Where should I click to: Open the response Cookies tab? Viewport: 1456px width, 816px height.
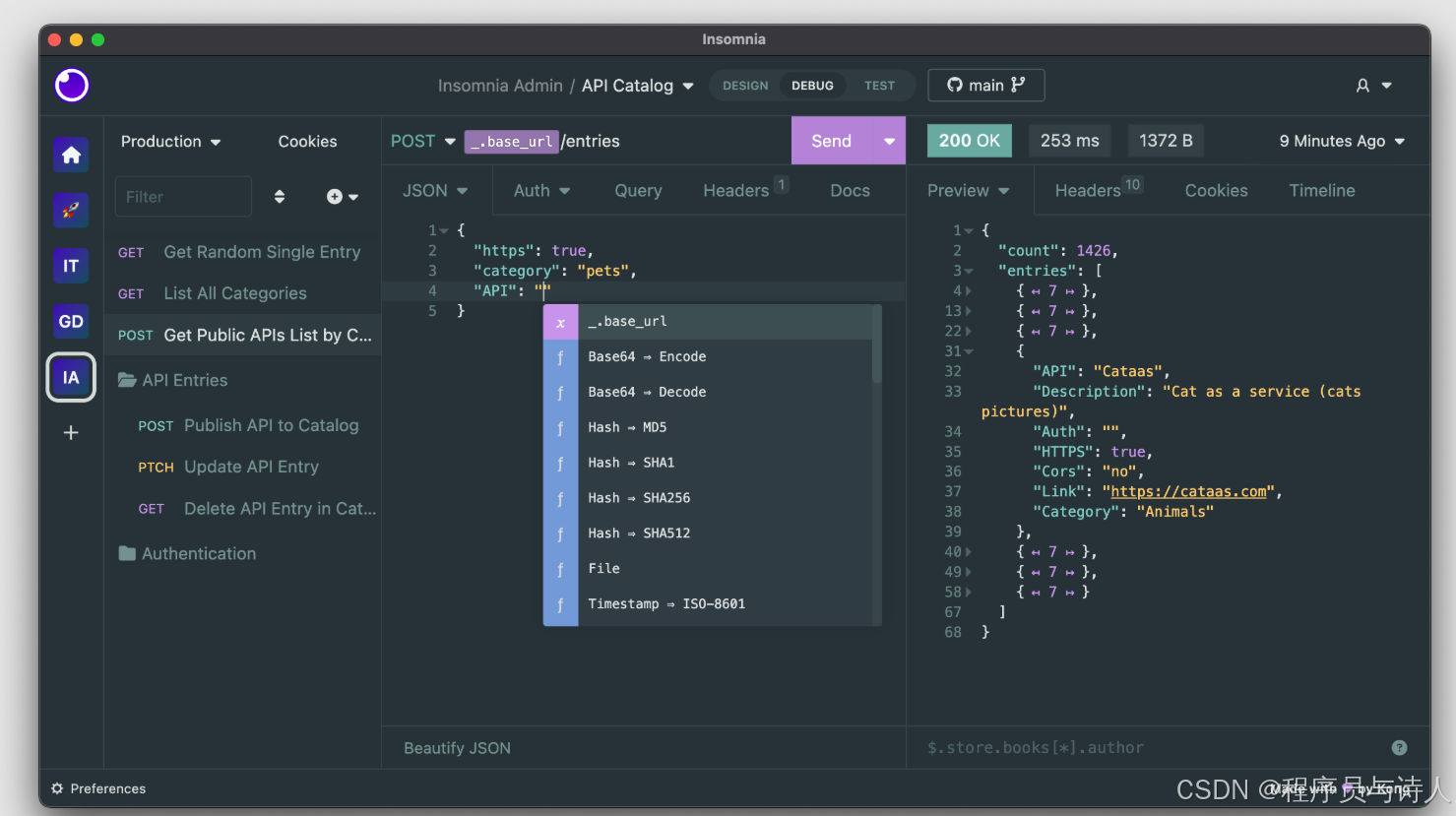(x=1216, y=191)
